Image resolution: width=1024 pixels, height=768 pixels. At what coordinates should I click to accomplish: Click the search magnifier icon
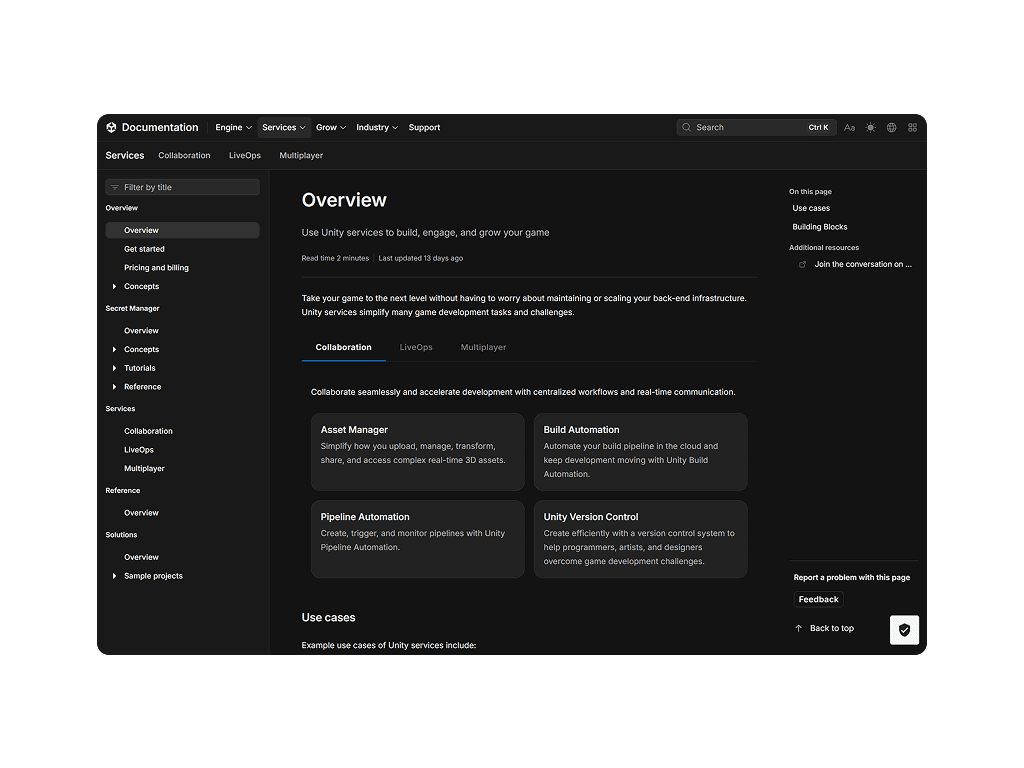tap(686, 127)
